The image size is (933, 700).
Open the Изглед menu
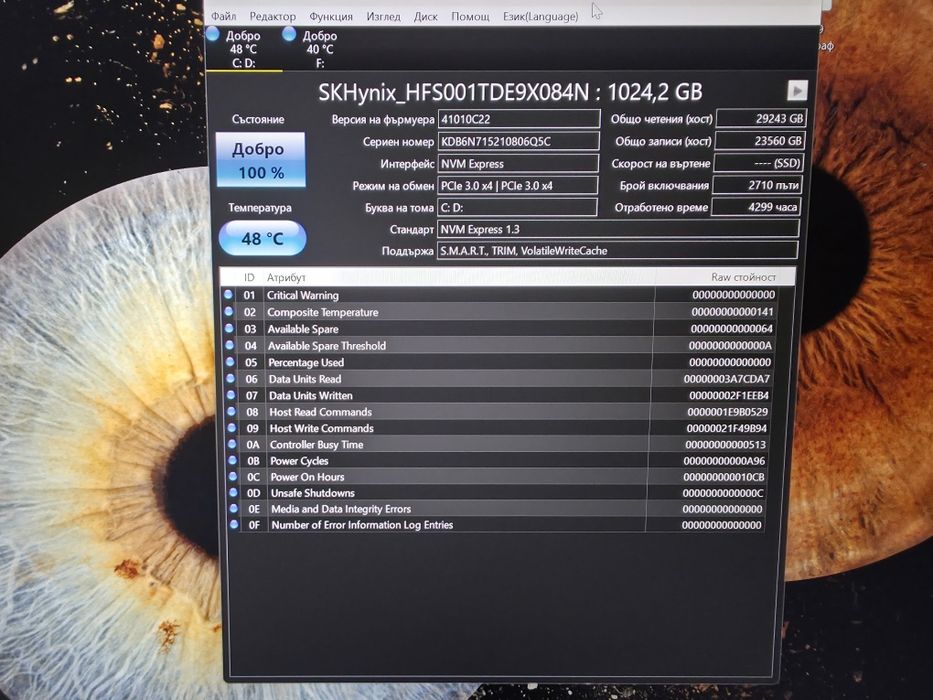point(383,17)
